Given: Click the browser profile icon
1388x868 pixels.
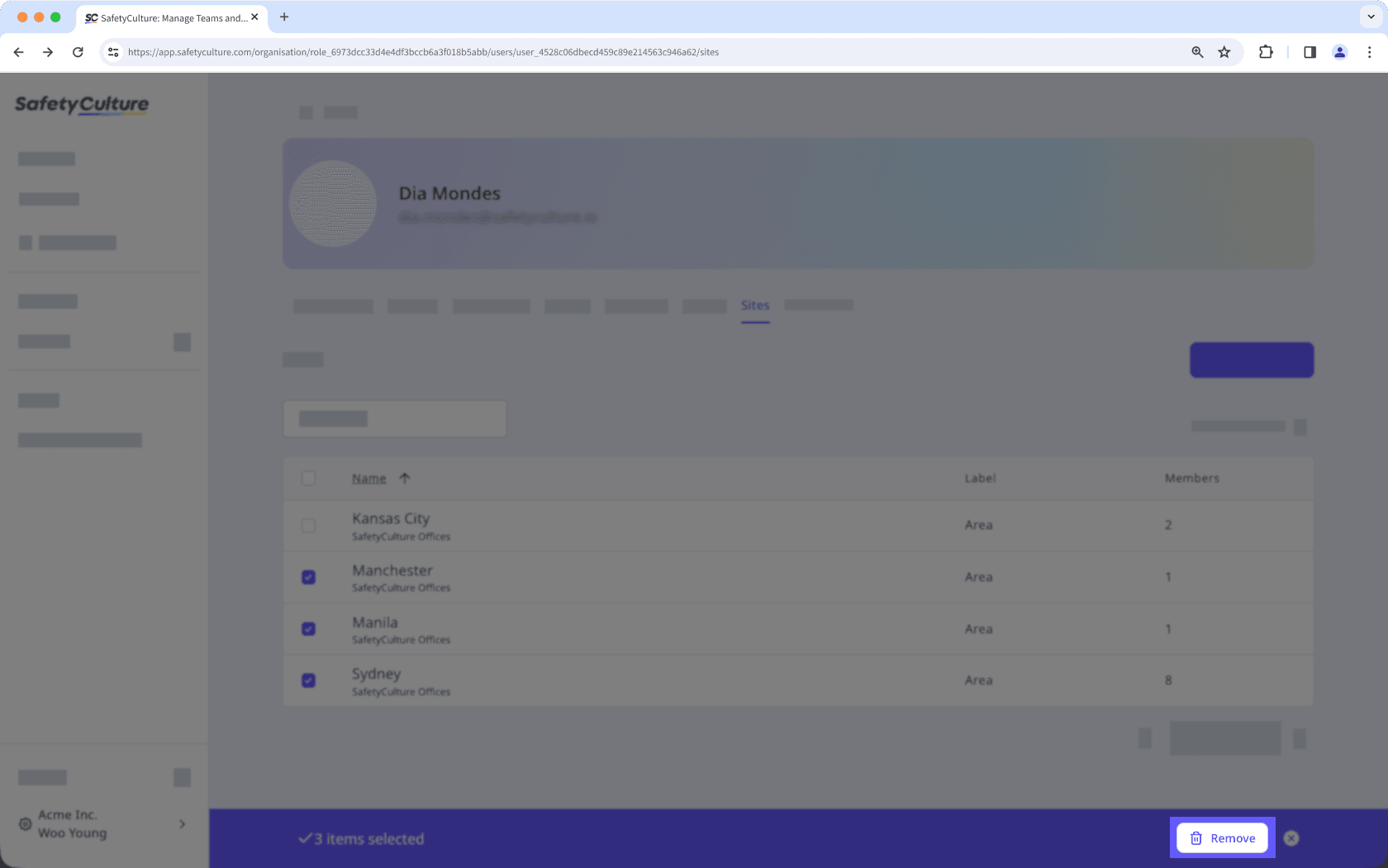Looking at the screenshot, I should [x=1339, y=51].
